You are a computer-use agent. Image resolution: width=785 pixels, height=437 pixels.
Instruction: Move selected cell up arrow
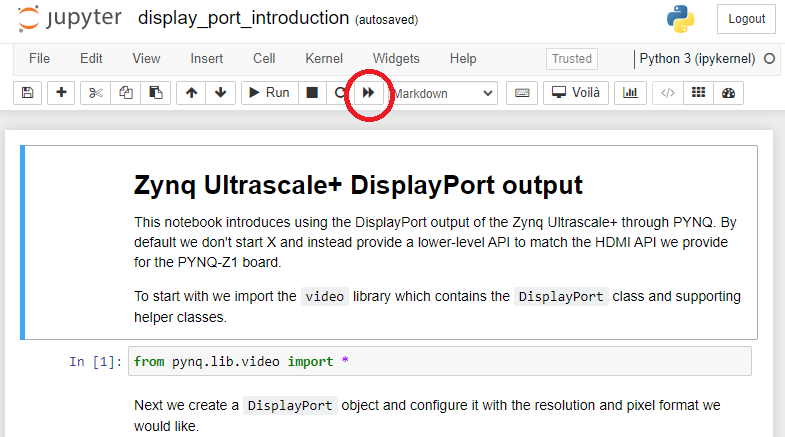pyautogui.click(x=191, y=93)
